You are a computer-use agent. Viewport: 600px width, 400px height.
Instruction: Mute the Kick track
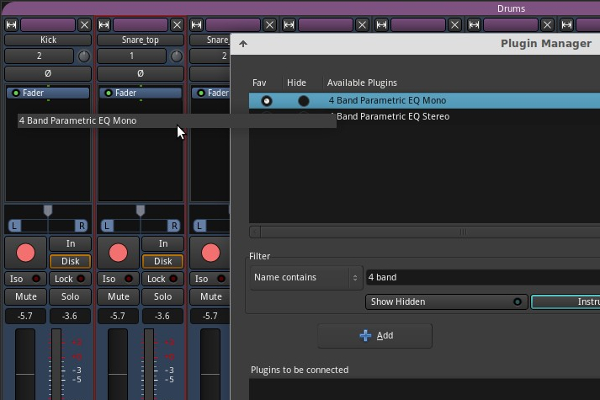coord(26,297)
